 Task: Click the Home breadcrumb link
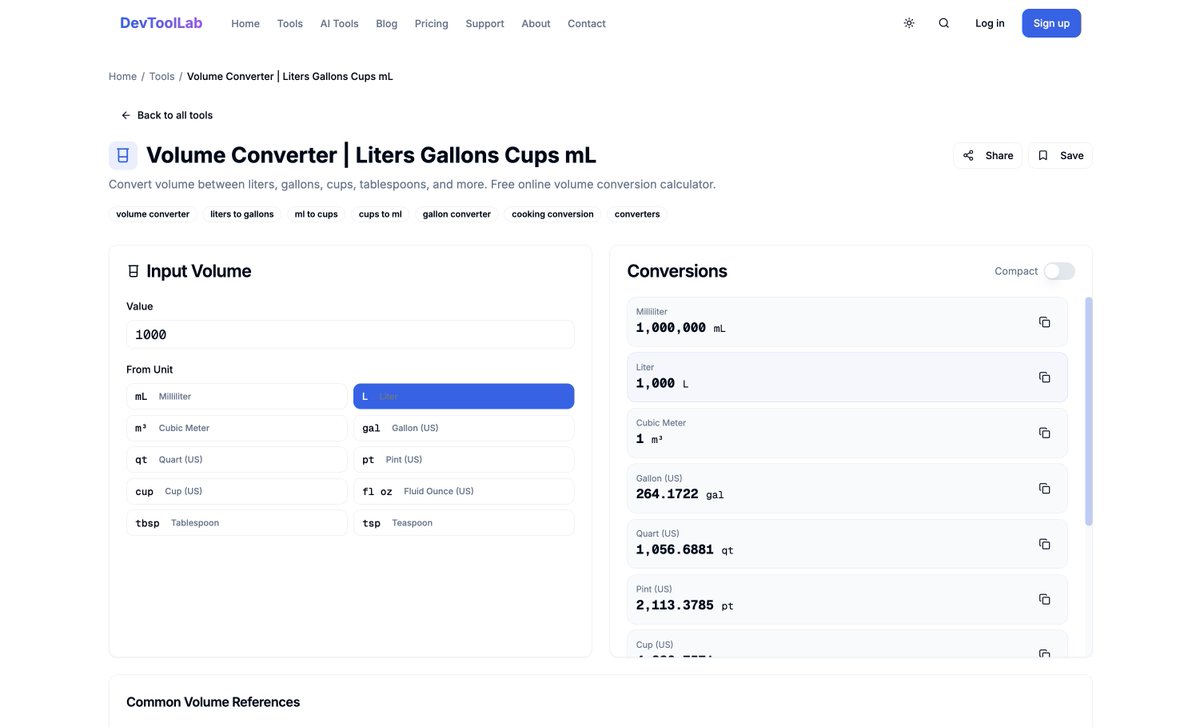click(123, 76)
